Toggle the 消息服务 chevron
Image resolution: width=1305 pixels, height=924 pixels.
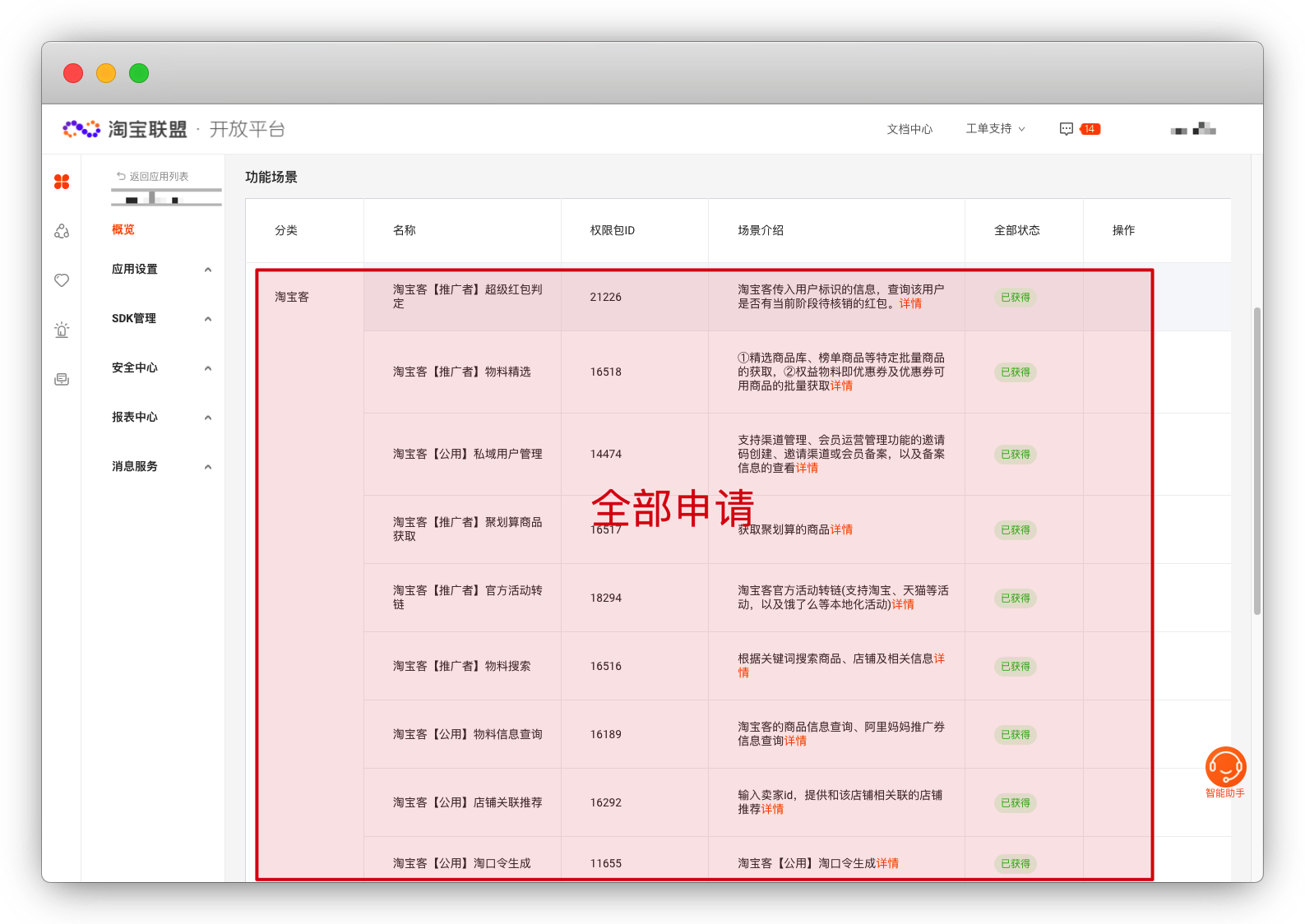(x=208, y=467)
